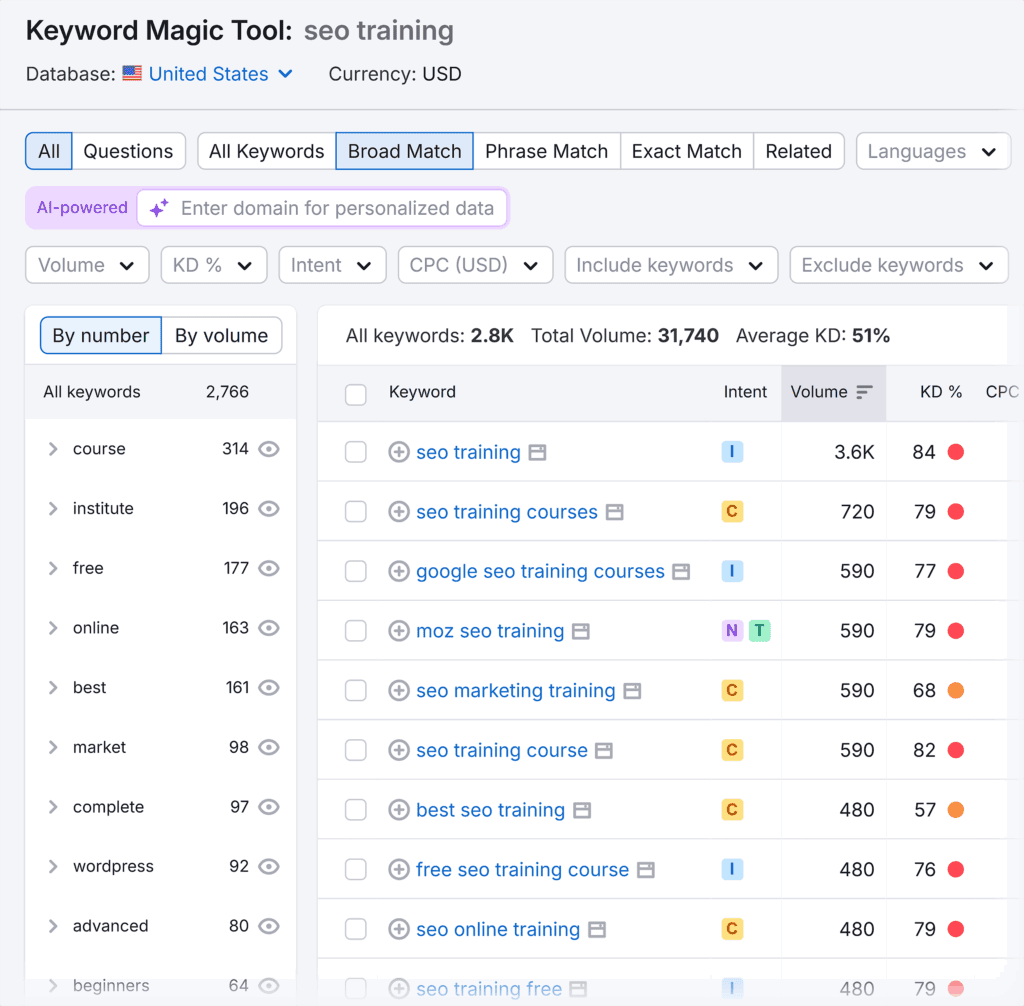Add "best seo training" via its plus icon
The height and width of the screenshot is (1006, 1024).
tap(400, 810)
